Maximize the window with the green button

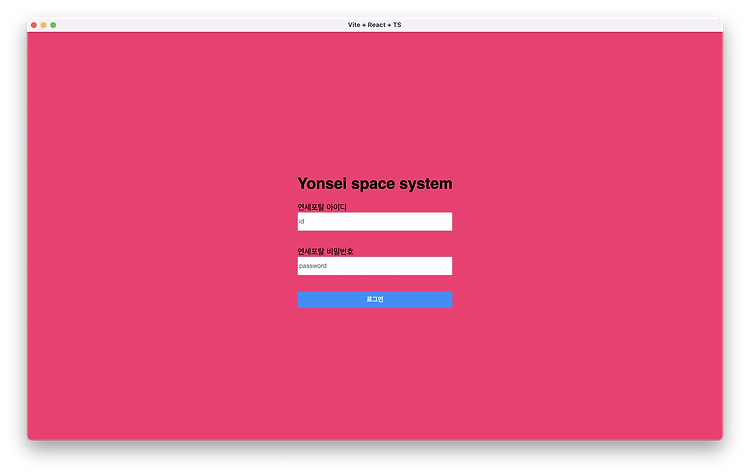pyautogui.click(x=53, y=25)
